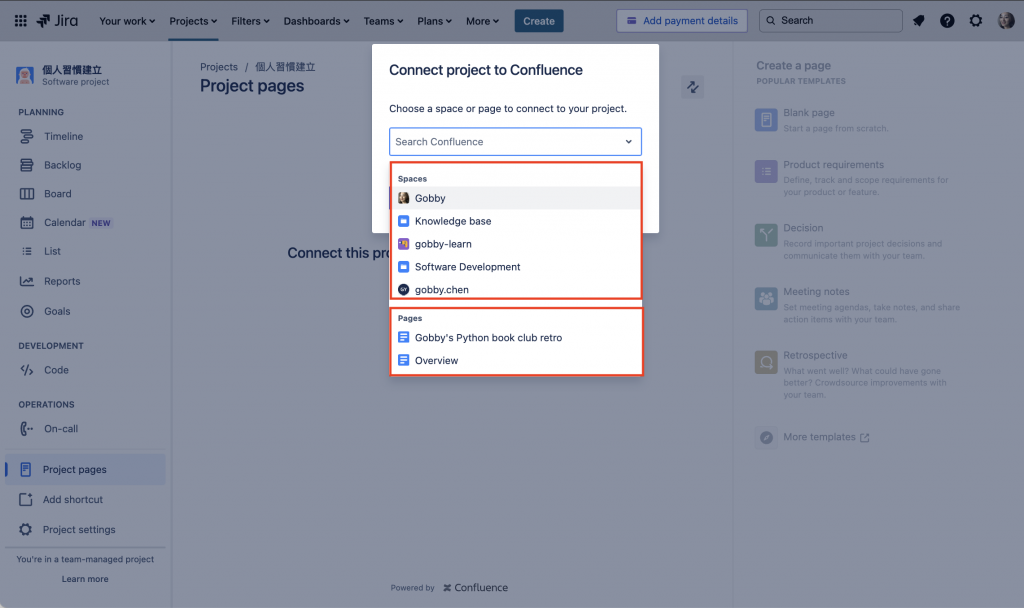Image resolution: width=1024 pixels, height=608 pixels.
Task: Click the Calendar sidebar icon
Action: click(x=27, y=223)
